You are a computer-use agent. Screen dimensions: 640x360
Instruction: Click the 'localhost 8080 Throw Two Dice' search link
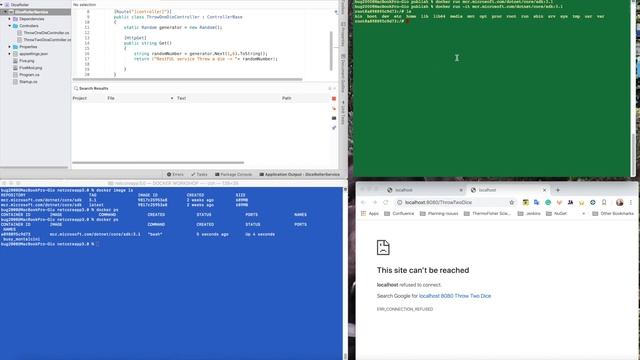point(455,296)
